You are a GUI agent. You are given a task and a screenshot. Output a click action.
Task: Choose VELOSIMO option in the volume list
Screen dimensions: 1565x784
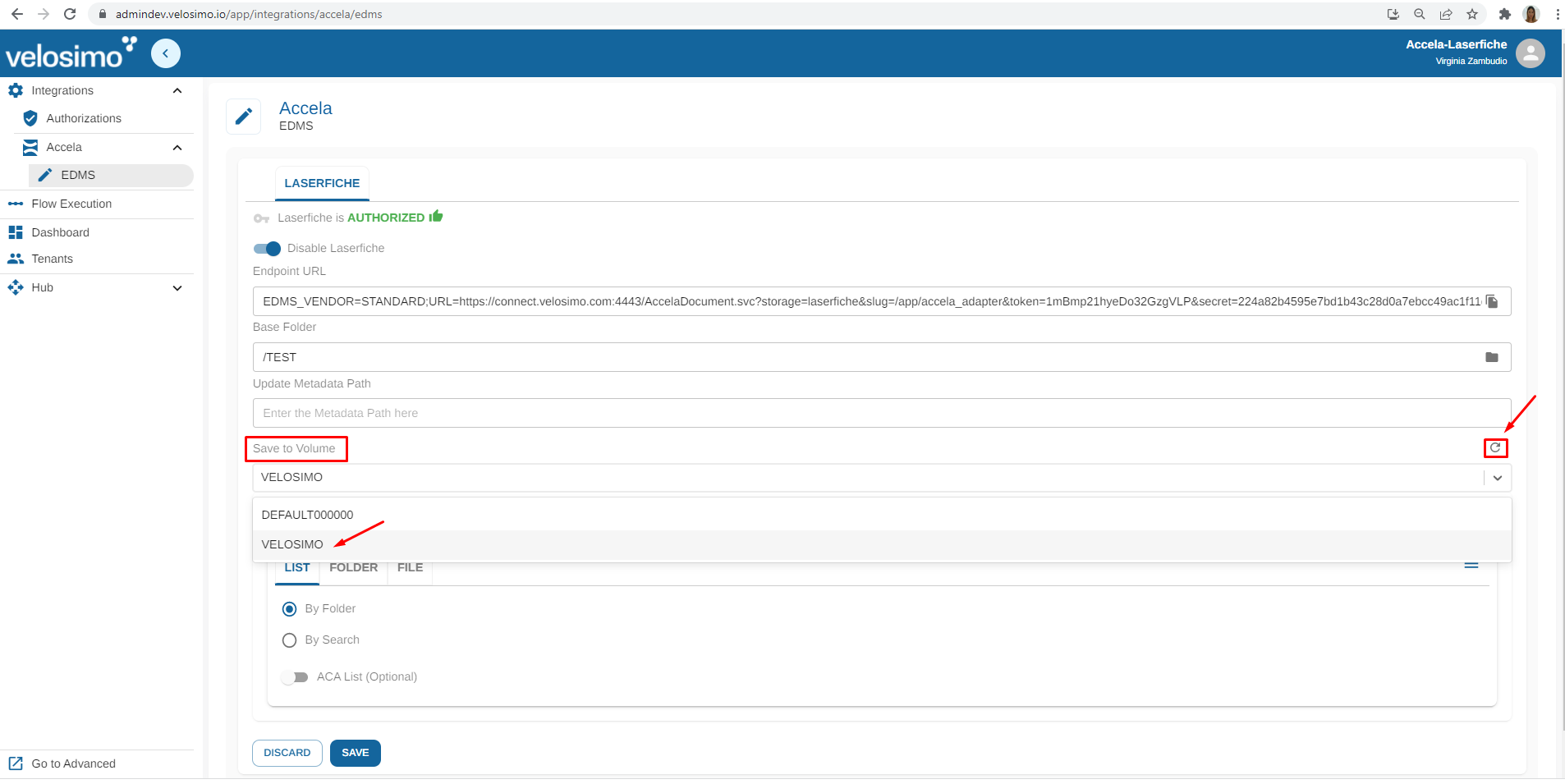click(x=882, y=544)
